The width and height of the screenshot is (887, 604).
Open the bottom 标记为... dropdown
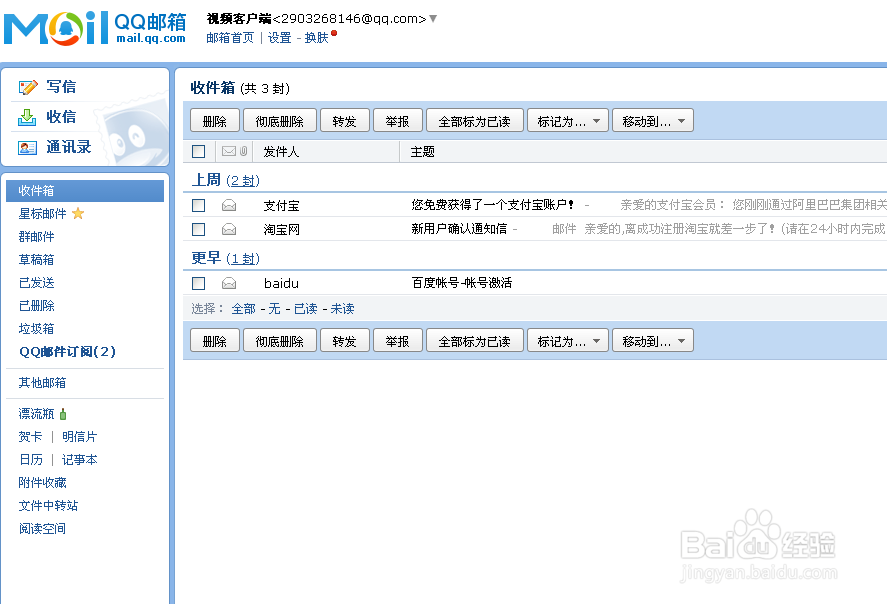tap(567, 340)
